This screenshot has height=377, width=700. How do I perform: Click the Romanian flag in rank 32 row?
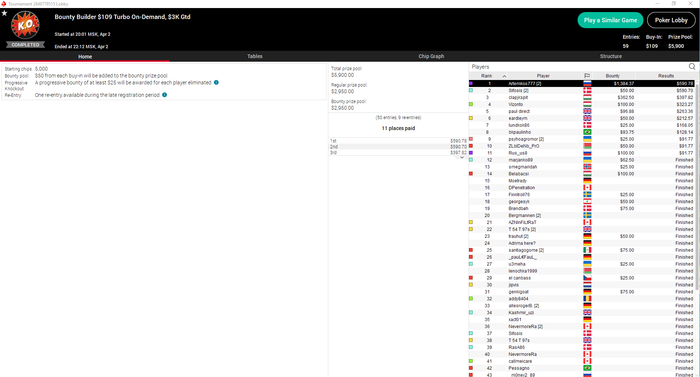587,298
